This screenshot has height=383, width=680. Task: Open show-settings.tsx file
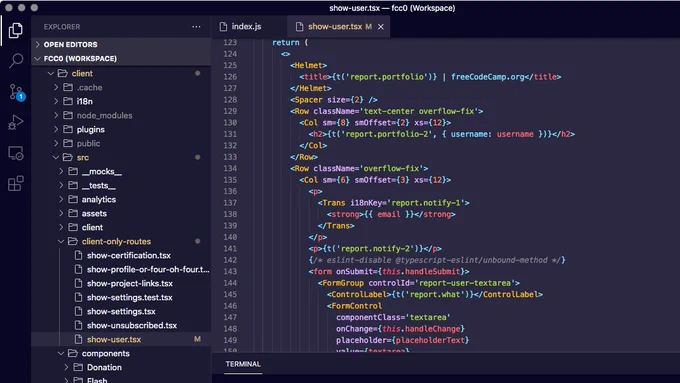coord(121,311)
